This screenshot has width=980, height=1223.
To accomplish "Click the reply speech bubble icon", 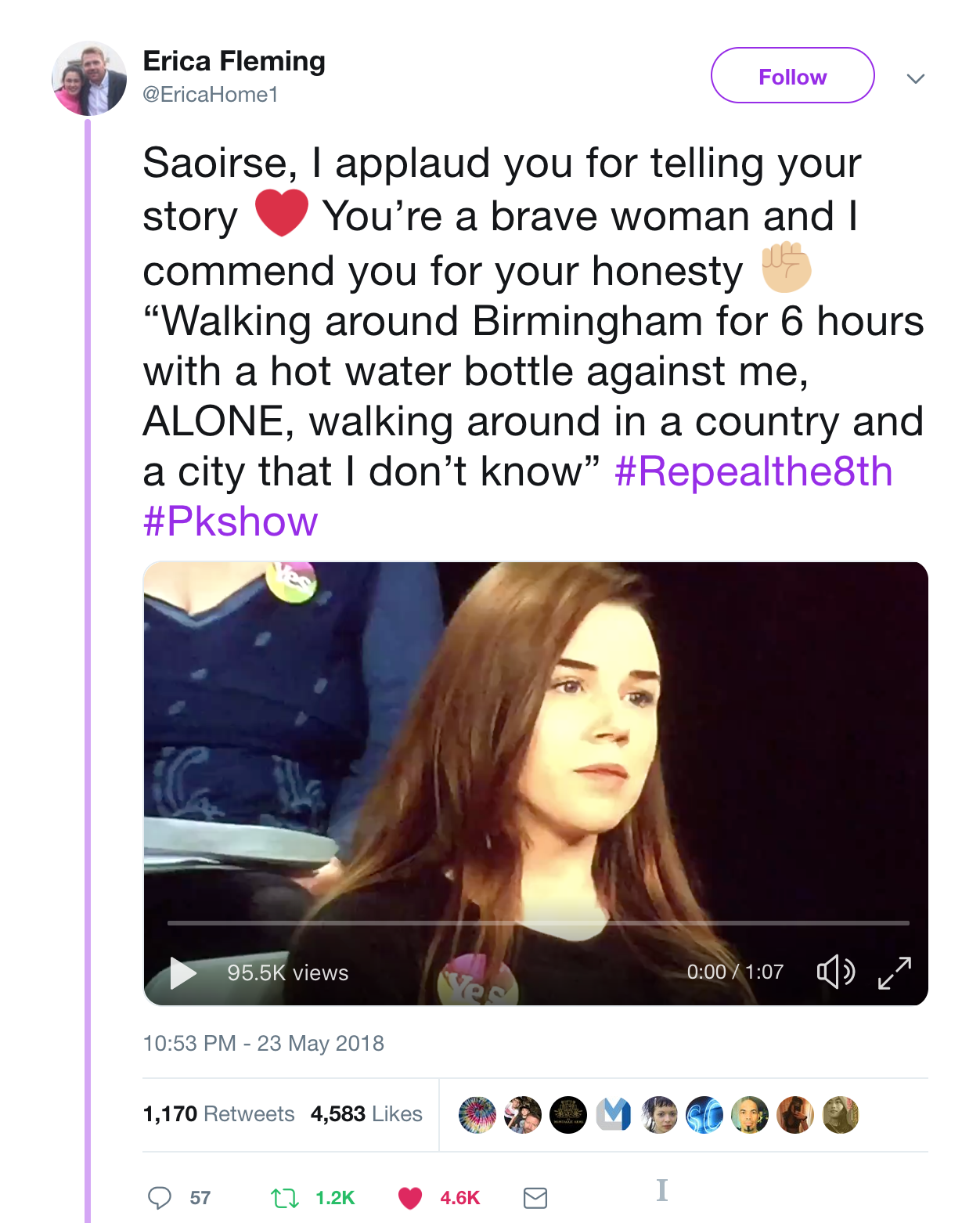I will click(x=160, y=1197).
